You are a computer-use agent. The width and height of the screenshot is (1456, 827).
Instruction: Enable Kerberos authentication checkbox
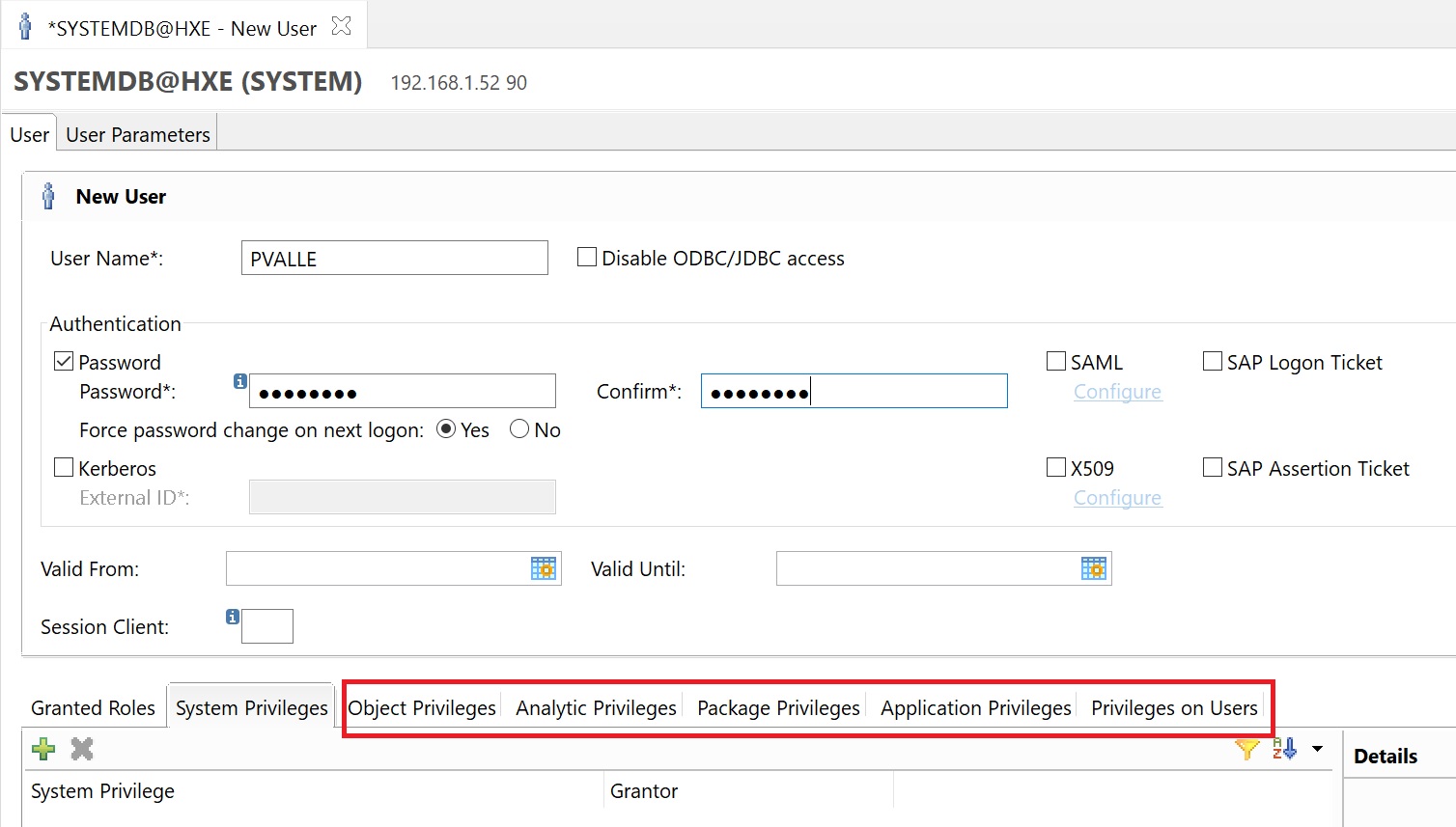(x=64, y=468)
